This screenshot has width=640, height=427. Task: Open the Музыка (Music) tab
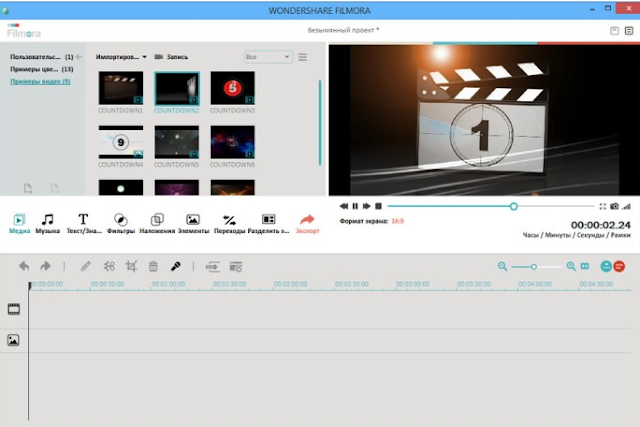[x=47, y=223]
